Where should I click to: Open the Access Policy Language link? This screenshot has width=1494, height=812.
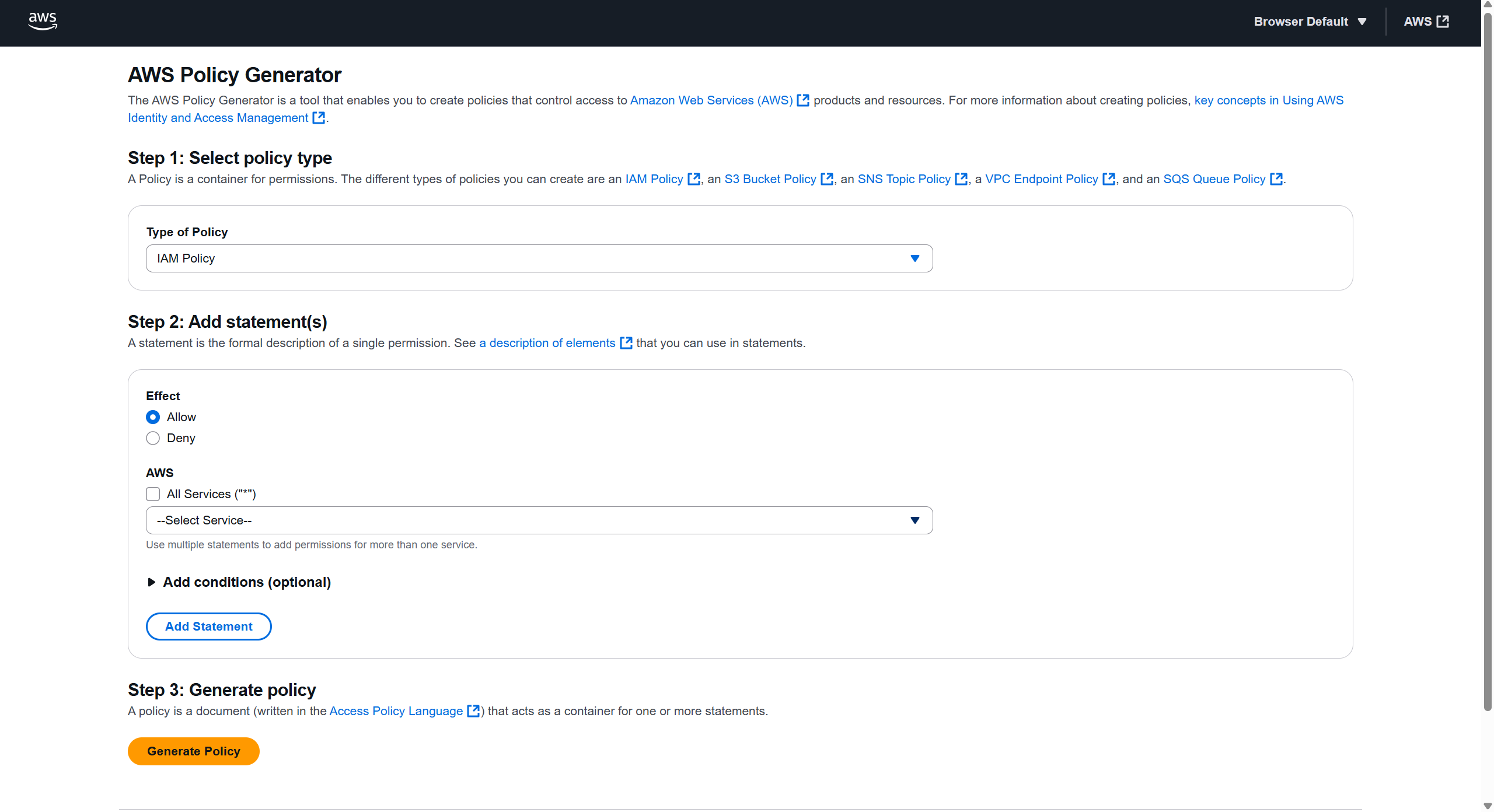(x=396, y=711)
